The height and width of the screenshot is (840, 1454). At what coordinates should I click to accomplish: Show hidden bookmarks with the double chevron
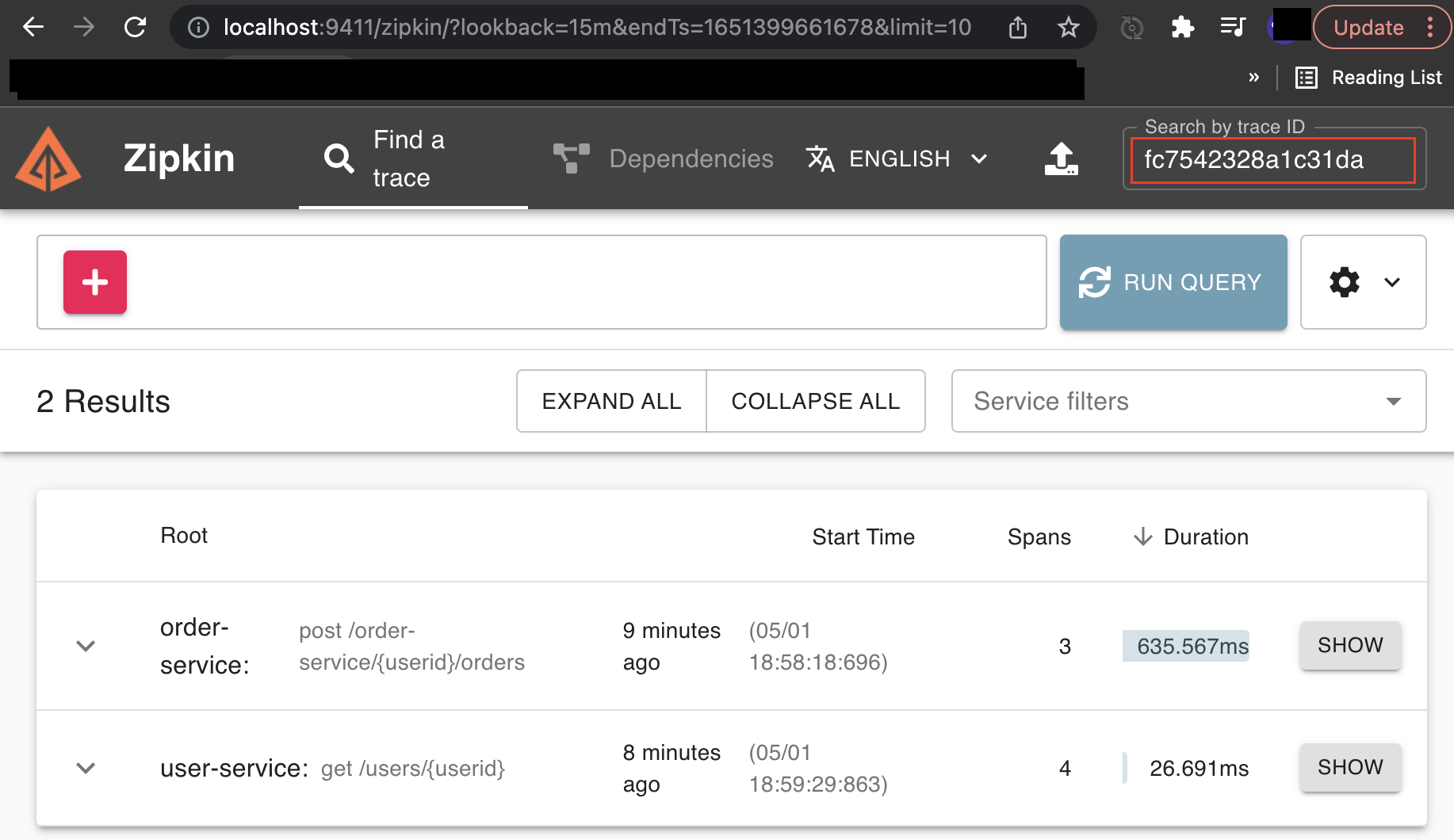point(1253,78)
